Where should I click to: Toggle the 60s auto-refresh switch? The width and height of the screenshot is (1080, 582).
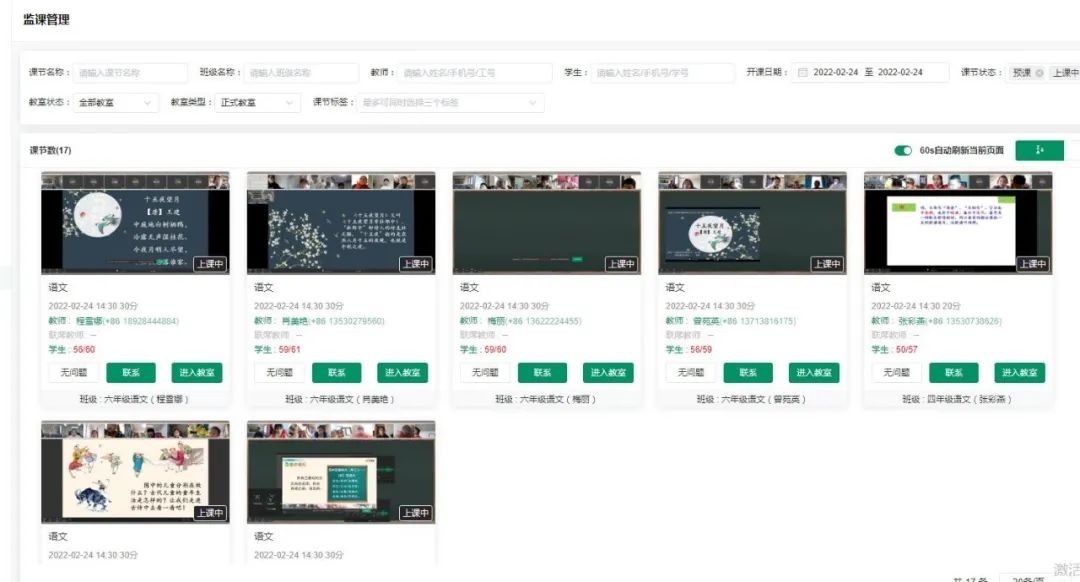[903, 151]
